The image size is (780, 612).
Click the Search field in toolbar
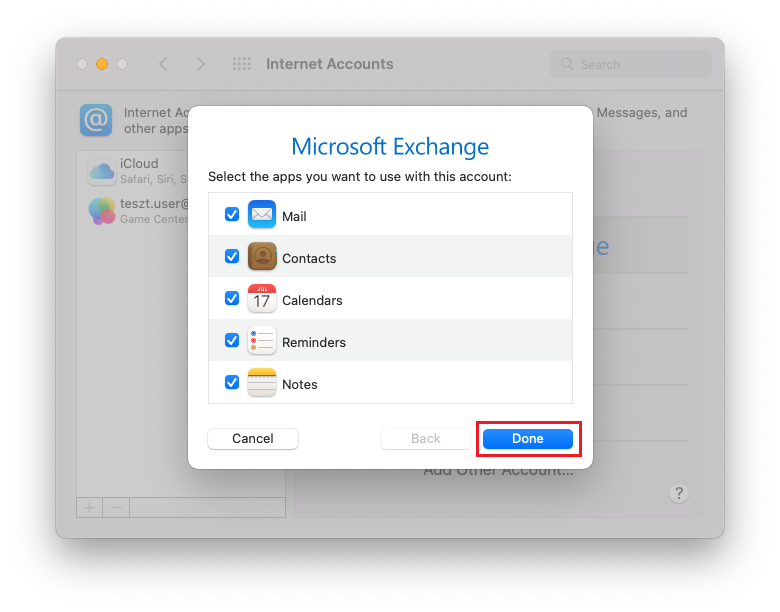[x=631, y=64]
